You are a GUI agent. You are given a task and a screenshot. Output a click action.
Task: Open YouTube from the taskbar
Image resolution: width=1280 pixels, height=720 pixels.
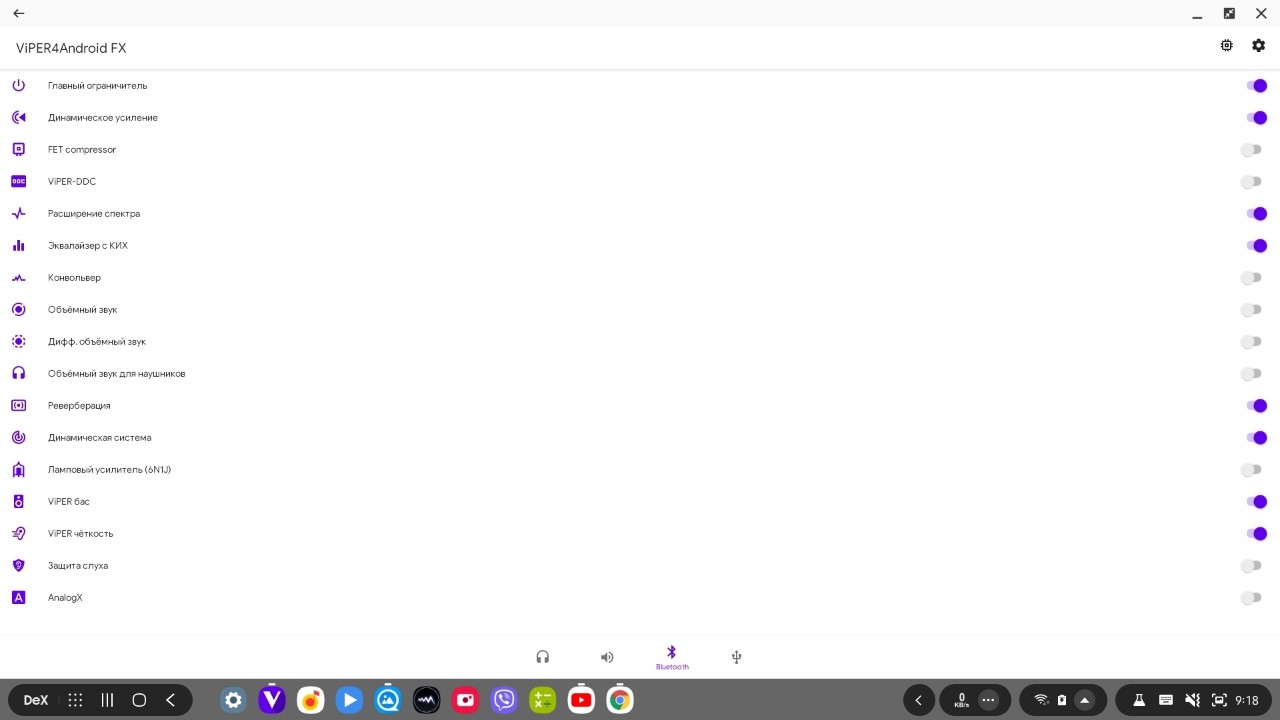[x=581, y=700]
